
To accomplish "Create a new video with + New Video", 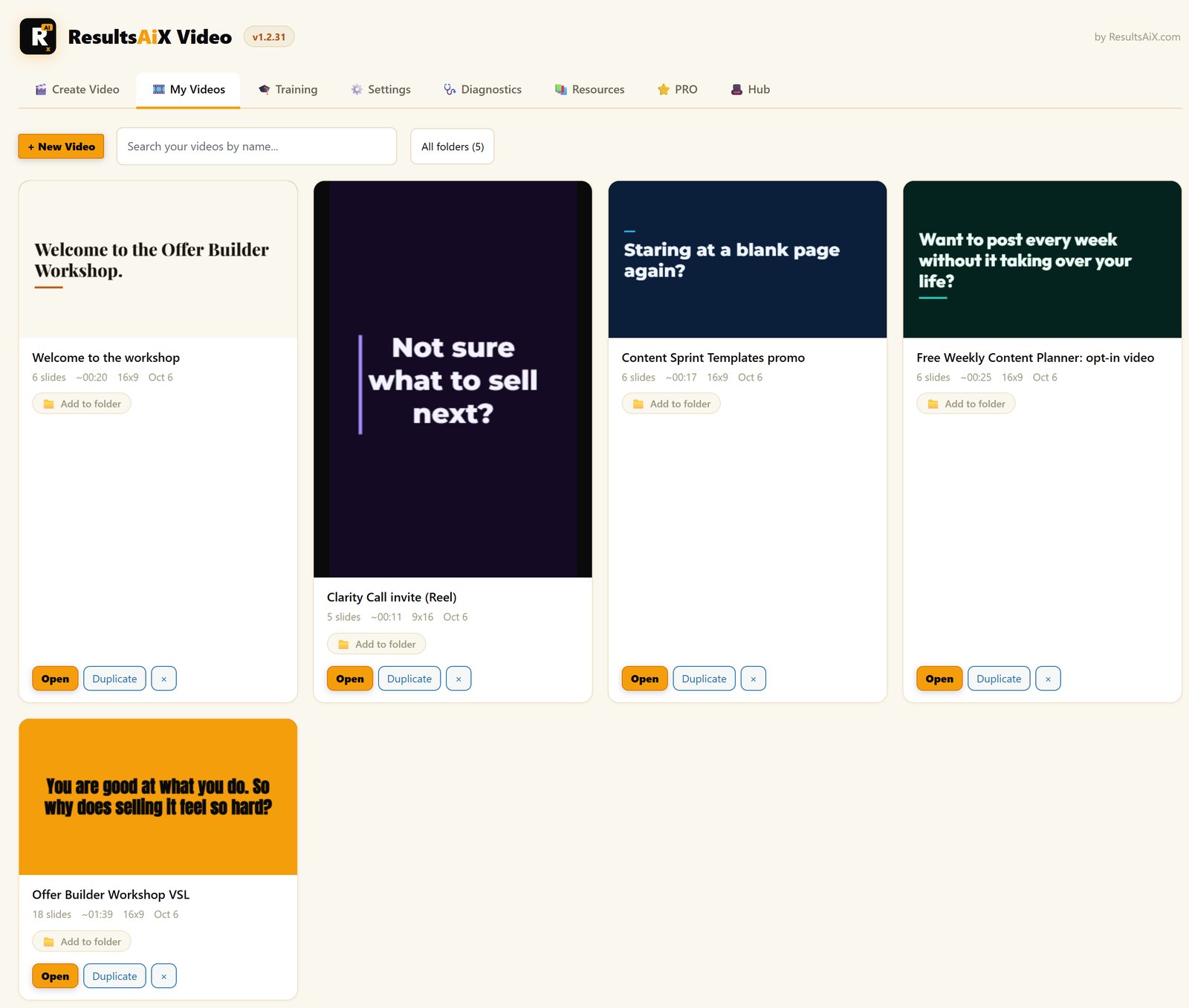I will [62, 146].
